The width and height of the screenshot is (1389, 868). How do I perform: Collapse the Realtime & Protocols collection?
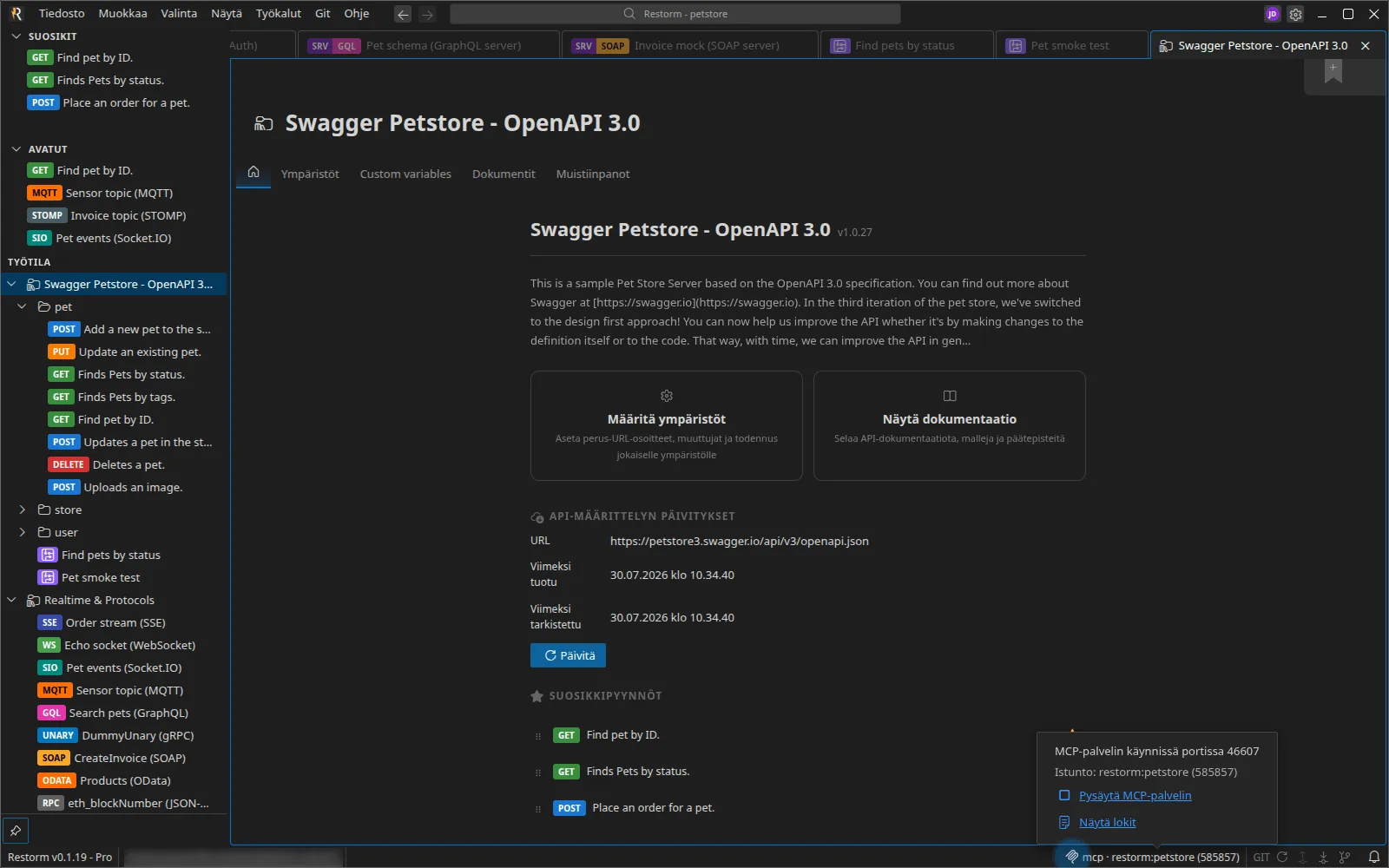click(x=11, y=600)
